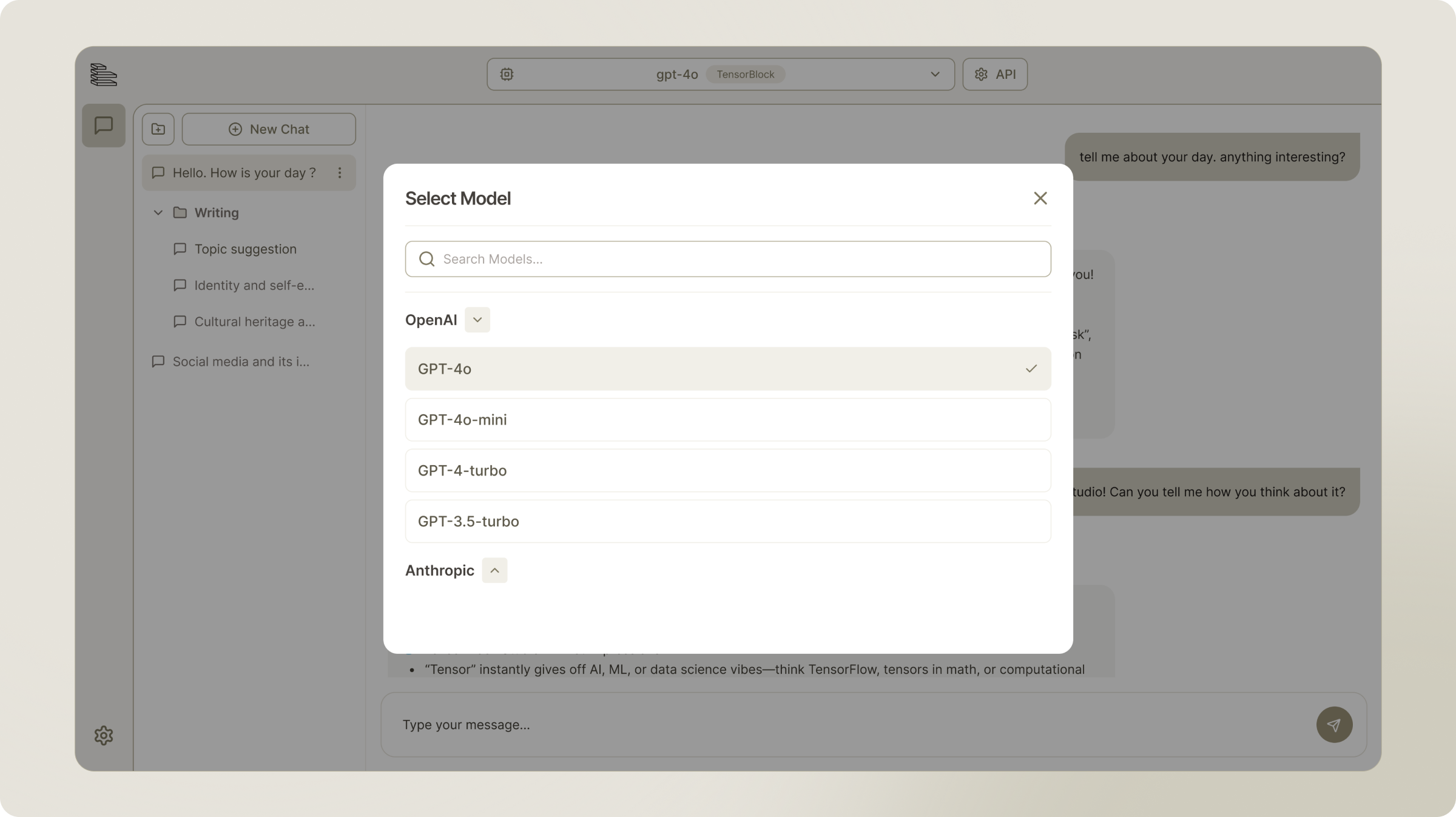Click the TensorBlock logo icon
The height and width of the screenshot is (817, 1456).
point(103,75)
